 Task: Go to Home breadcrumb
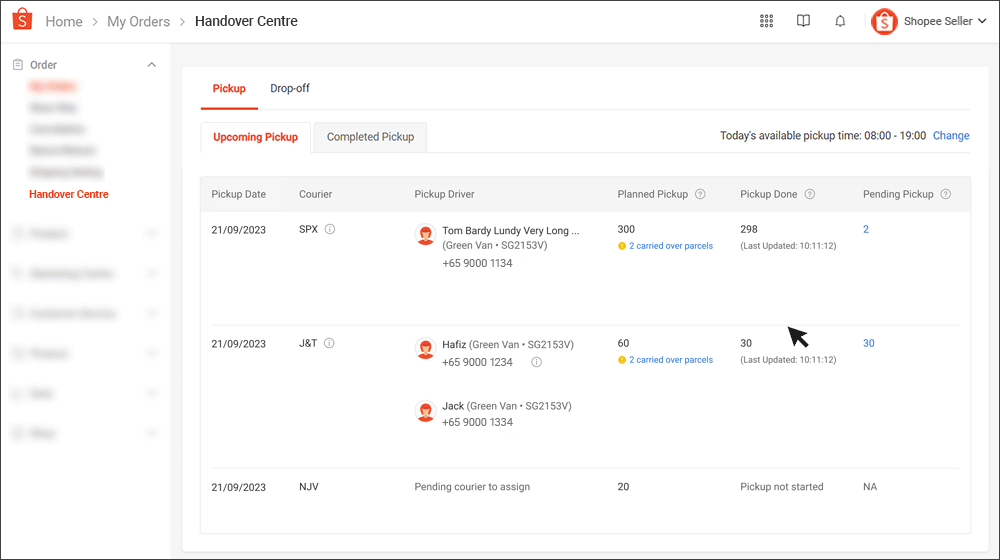[64, 22]
